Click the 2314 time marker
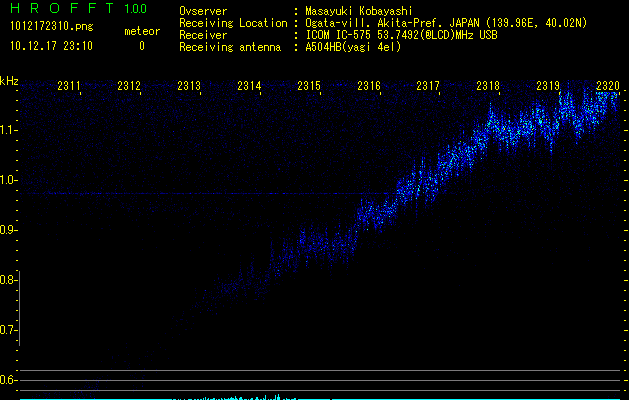The image size is (629, 400). pos(249,85)
